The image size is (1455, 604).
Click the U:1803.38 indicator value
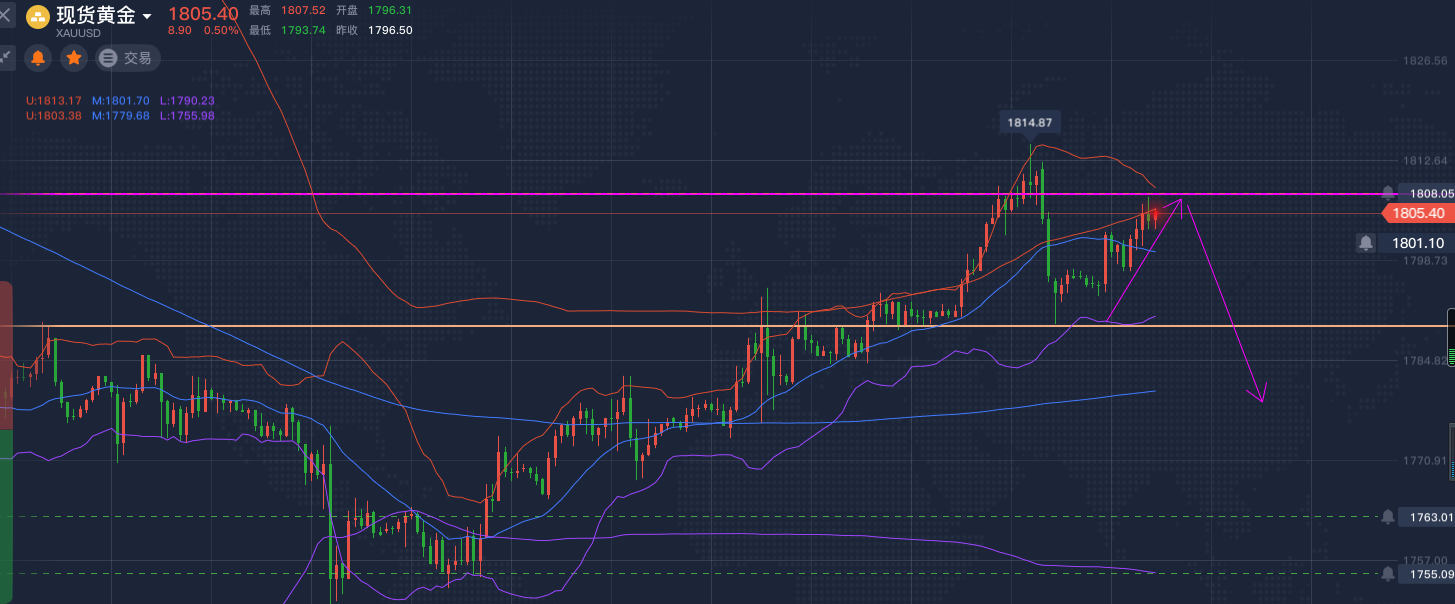coord(55,115)
